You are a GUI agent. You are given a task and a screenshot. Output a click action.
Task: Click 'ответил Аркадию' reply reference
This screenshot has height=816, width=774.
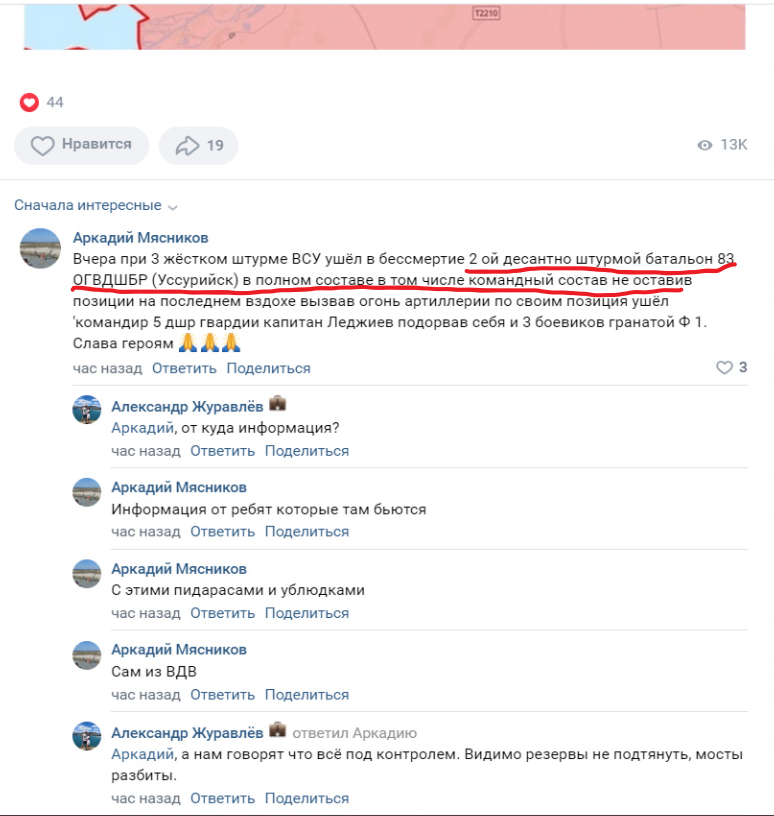(x=354, y=733)
